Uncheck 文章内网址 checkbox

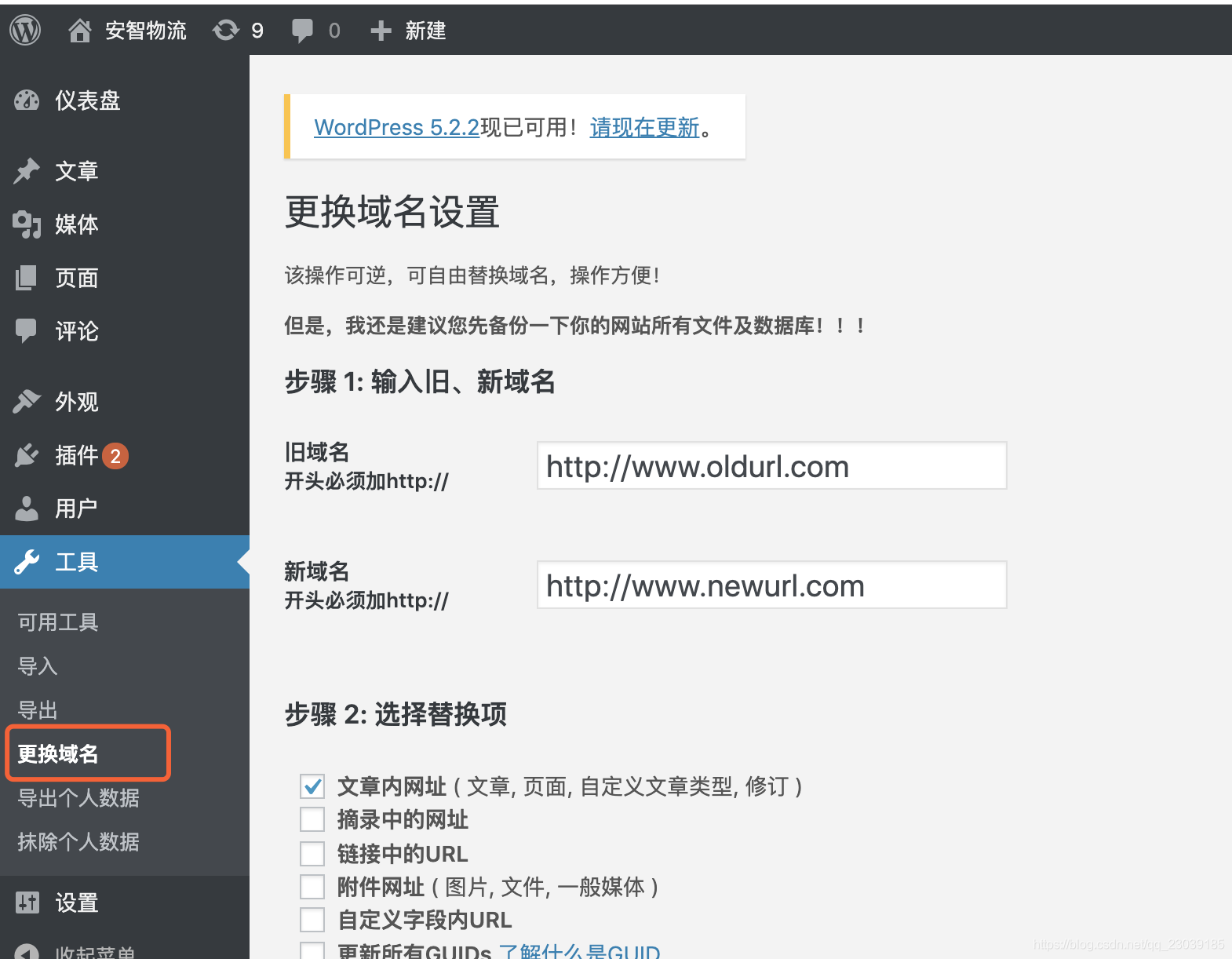(312, 786)
